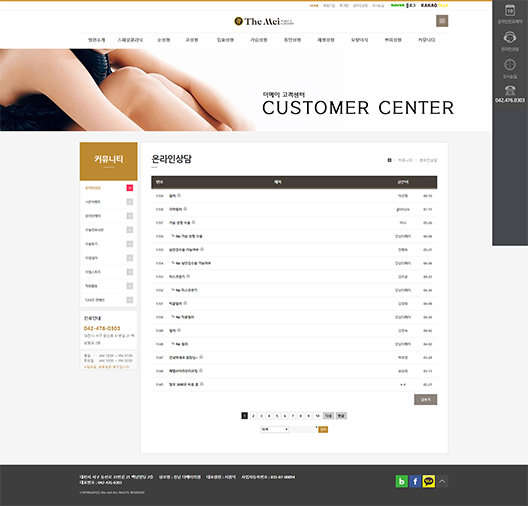Go to page 2 of the board

tap(253, 416)
